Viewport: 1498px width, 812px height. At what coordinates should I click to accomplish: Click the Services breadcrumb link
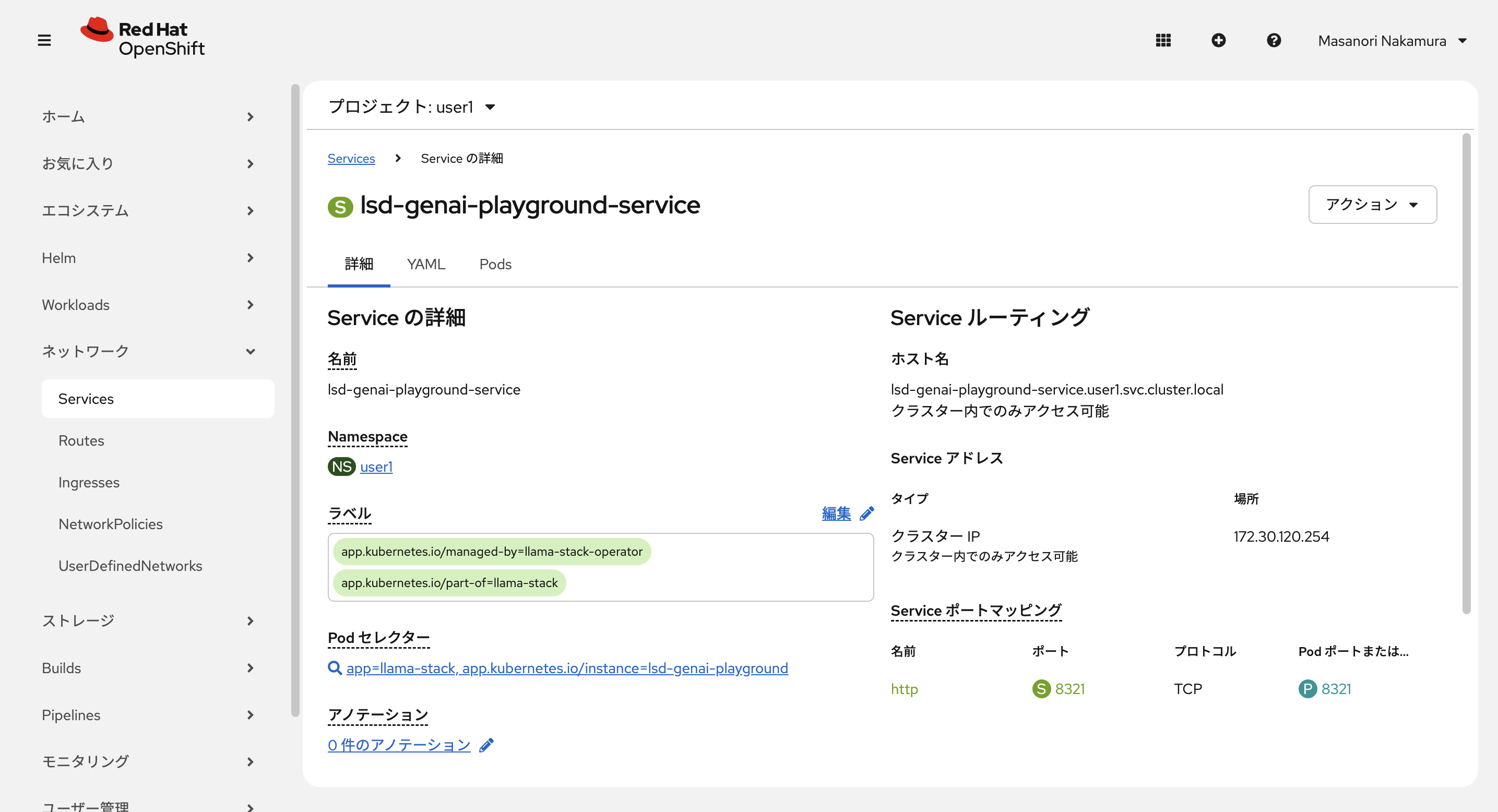[x=351, y=158]
